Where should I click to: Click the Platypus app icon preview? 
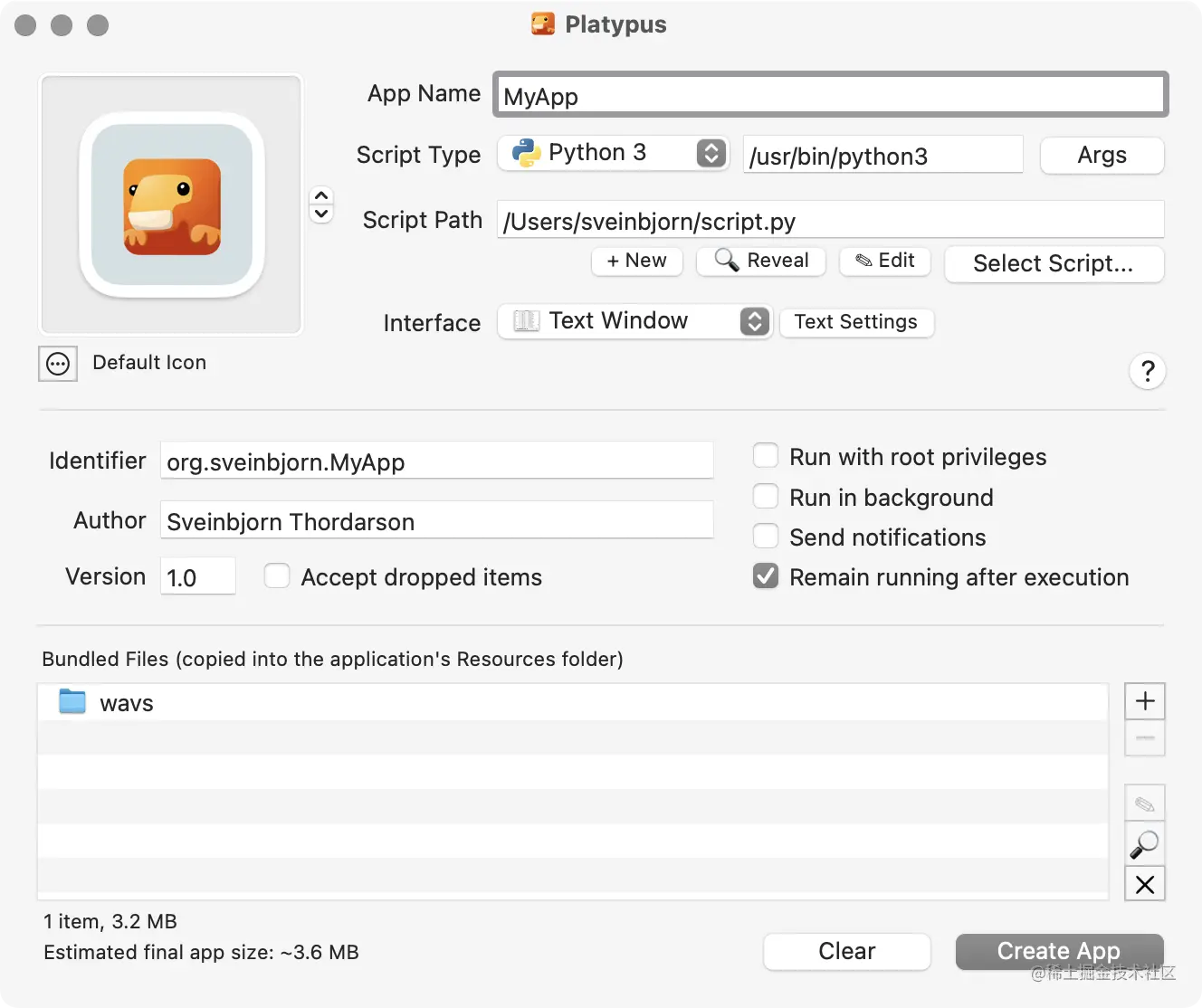tap(172, 205)
